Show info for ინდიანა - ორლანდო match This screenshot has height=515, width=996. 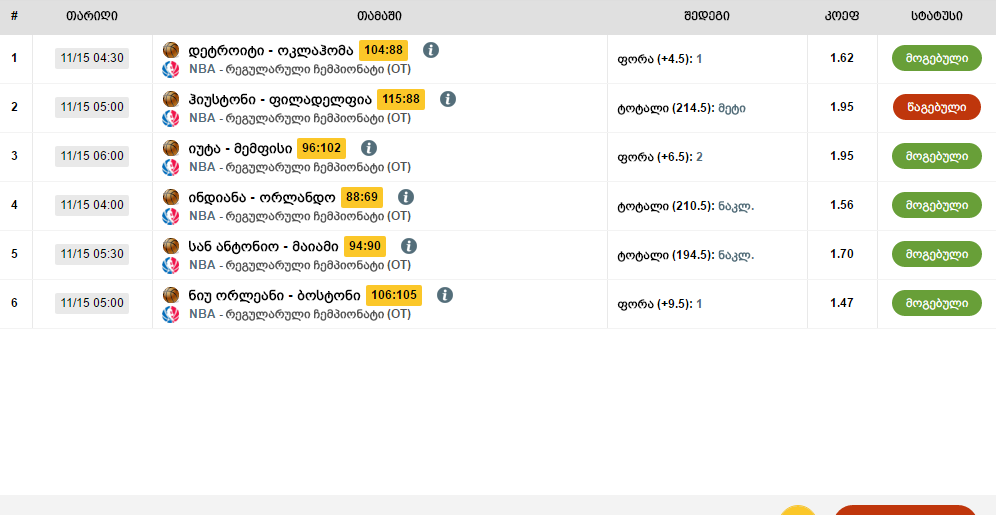pyautogui.click(x=406, y=197)
